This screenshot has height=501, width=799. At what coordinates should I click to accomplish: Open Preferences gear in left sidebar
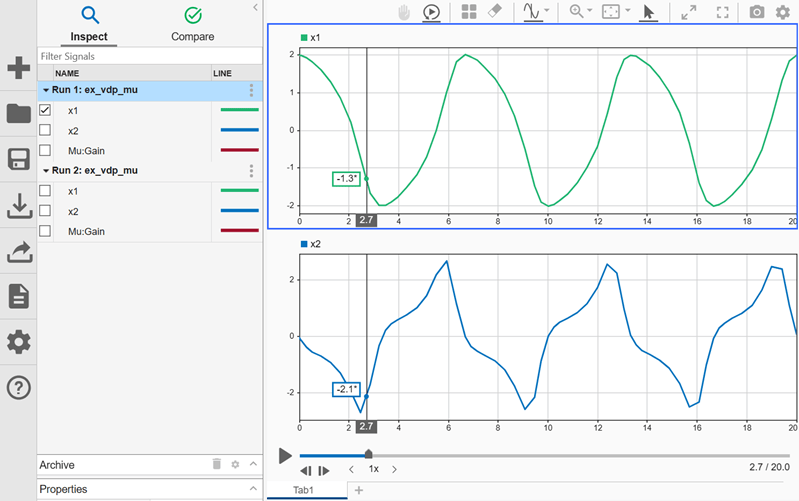pos(19,342)
